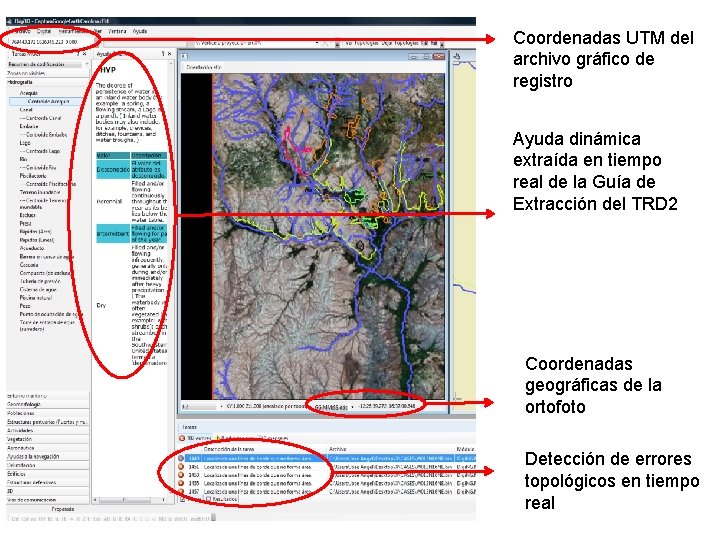Click the Desconocido value cell in help table
The height and width of the screenshot is (540, 720).
(113, 169)
